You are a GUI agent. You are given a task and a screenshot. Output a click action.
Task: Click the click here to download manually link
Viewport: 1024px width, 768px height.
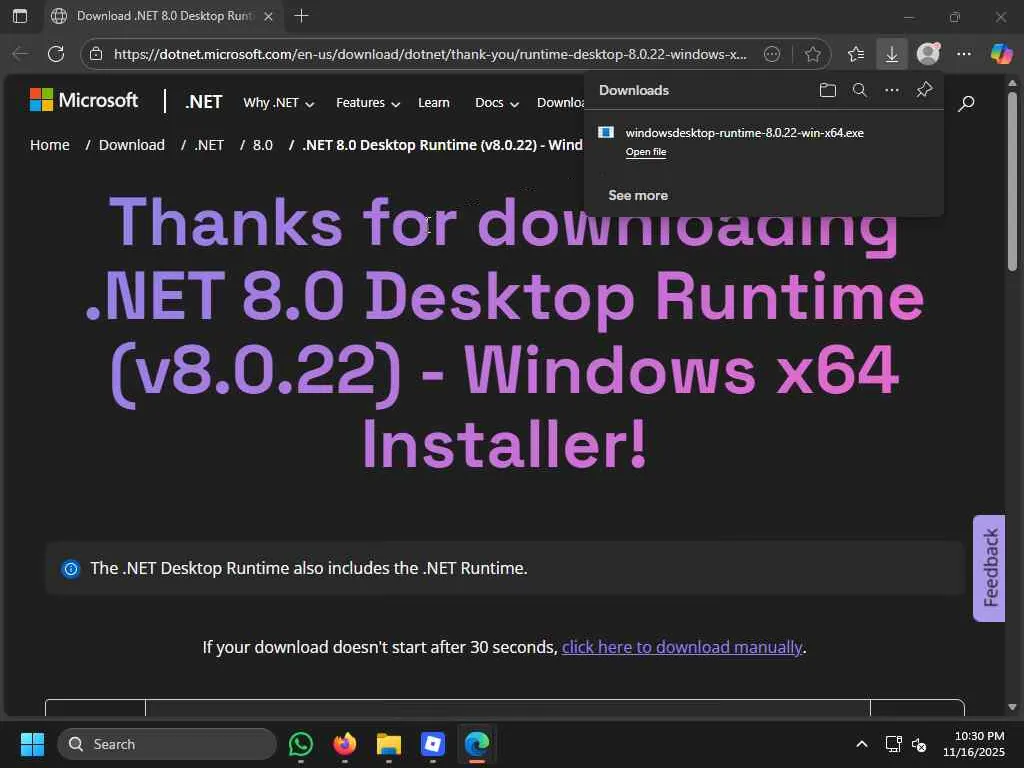click(682, 647)
